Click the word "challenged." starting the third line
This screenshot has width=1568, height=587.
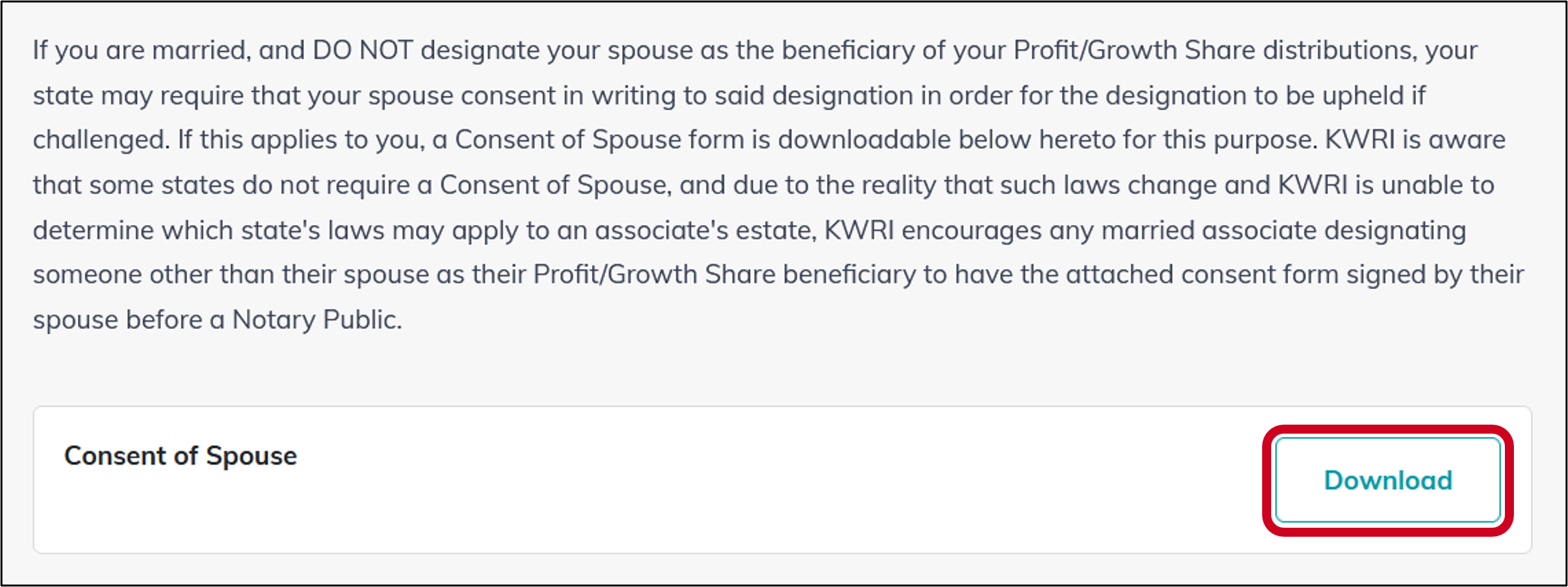(x=101, y=140)
